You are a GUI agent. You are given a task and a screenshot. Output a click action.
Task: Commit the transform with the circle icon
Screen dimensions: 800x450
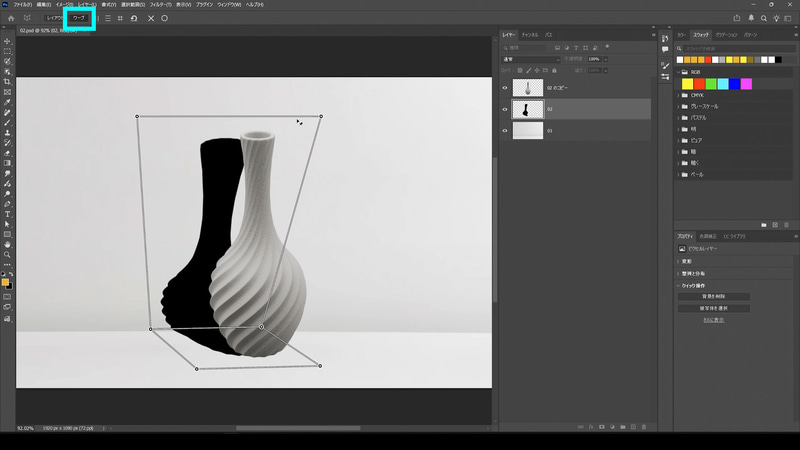165,18
